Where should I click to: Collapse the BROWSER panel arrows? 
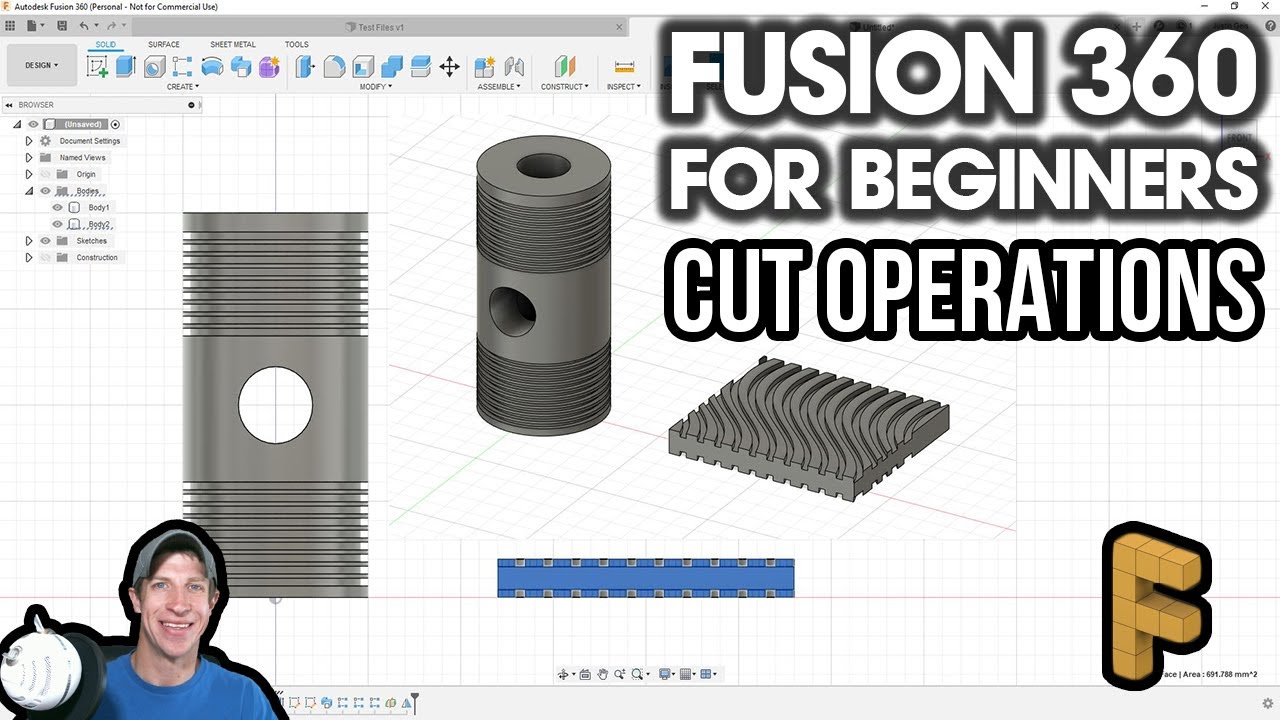[x=9, y=104]
